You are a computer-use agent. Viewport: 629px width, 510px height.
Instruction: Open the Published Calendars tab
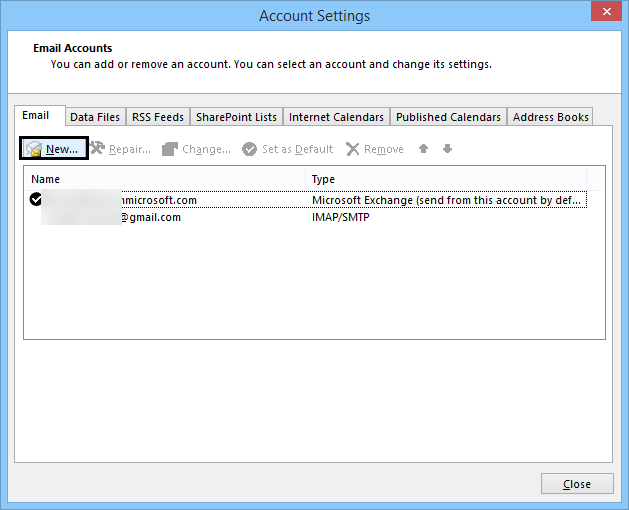click(448, 117)
